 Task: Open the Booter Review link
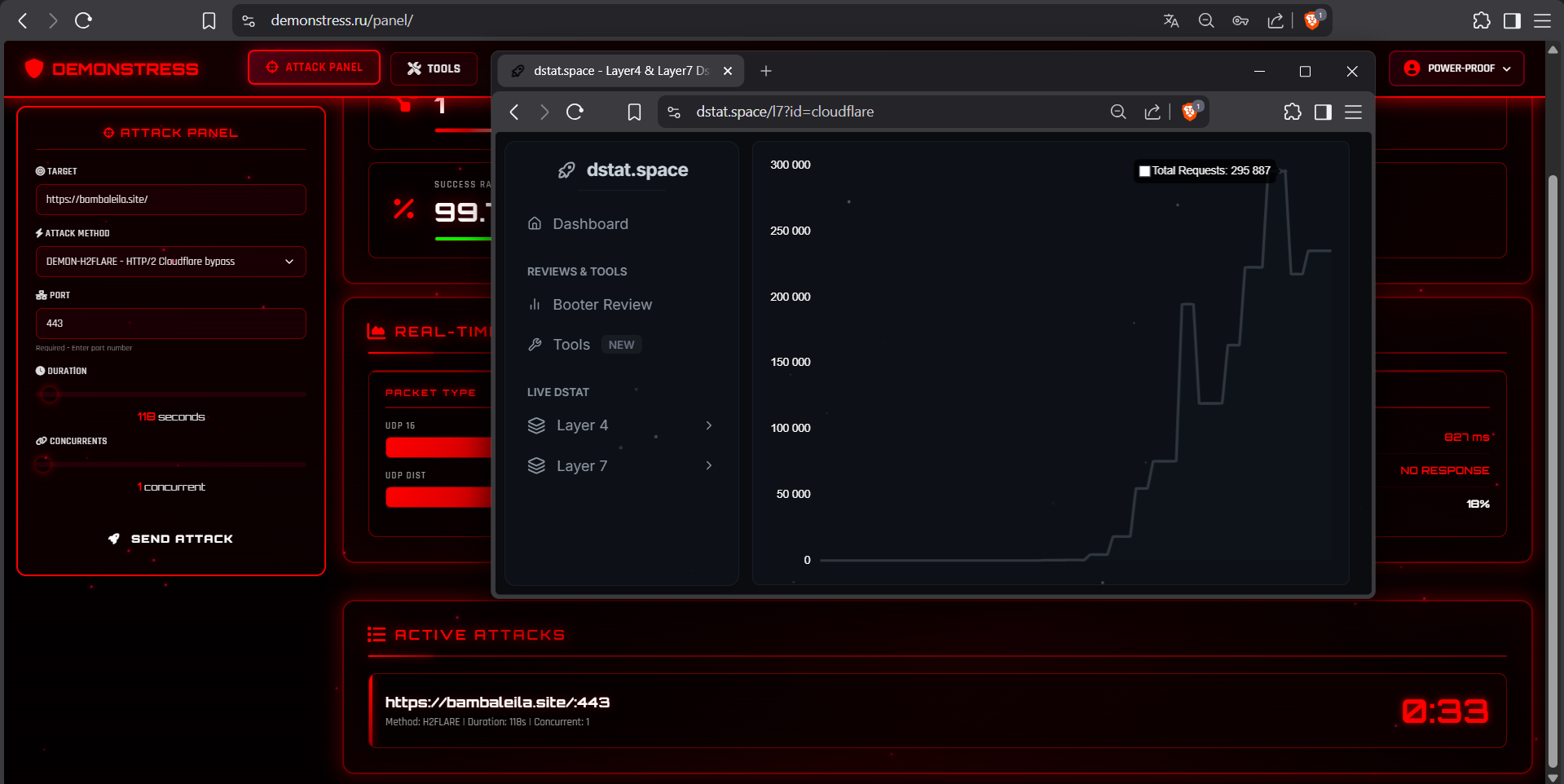(601, 305)
